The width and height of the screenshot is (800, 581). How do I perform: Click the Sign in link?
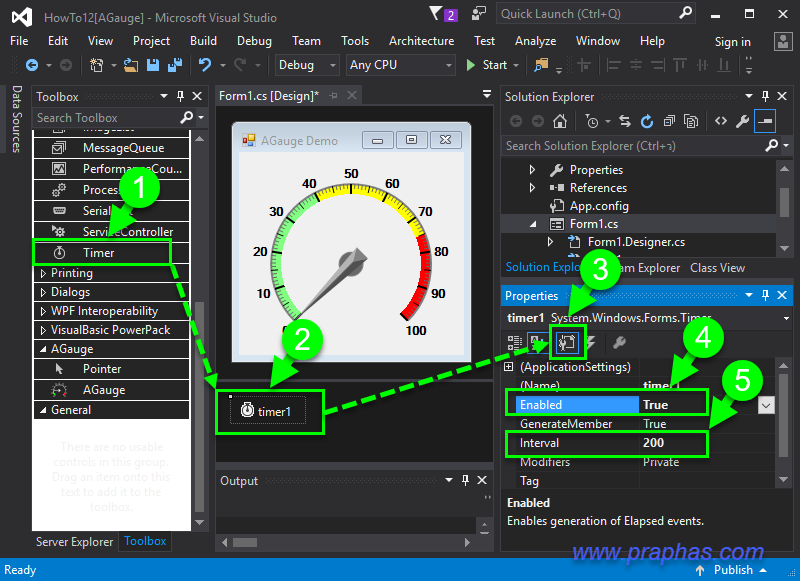point(732,42)
